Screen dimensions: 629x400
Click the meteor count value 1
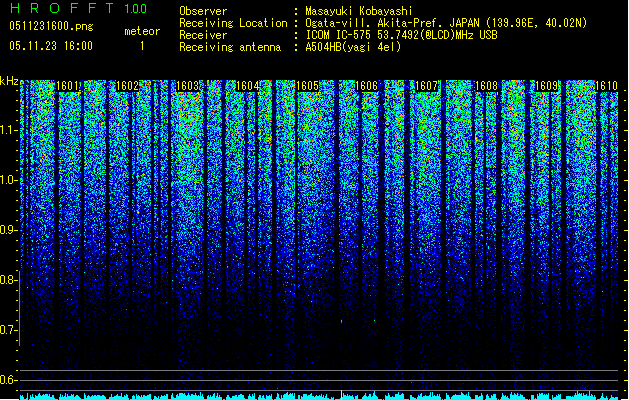(142, 46)
